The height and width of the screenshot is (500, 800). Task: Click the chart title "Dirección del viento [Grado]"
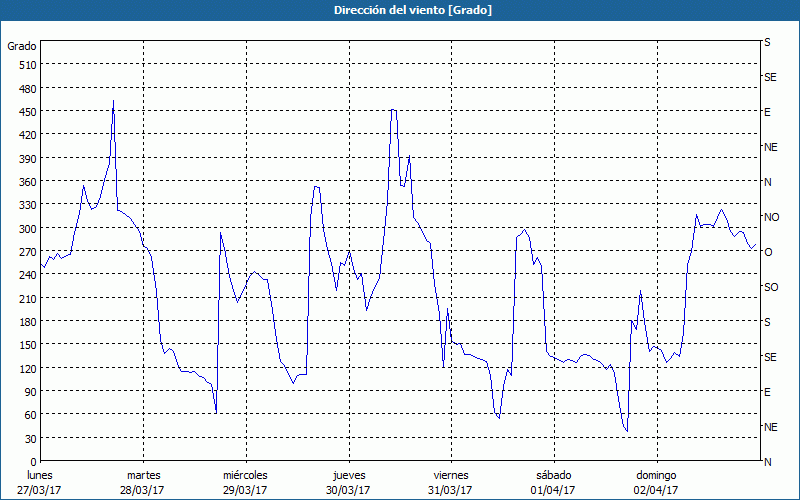399,10
